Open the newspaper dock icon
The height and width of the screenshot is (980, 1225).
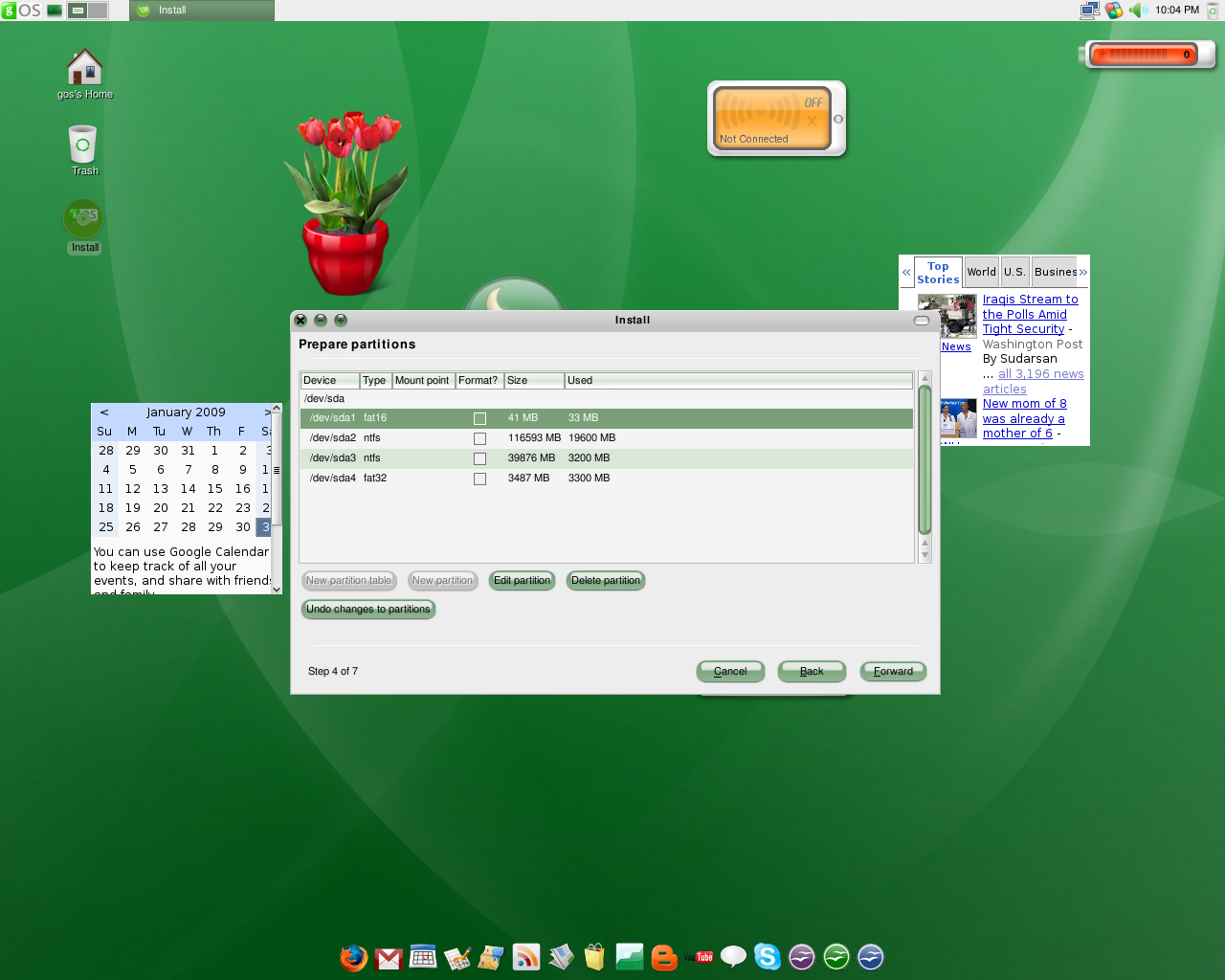click(x=561, y=957)
